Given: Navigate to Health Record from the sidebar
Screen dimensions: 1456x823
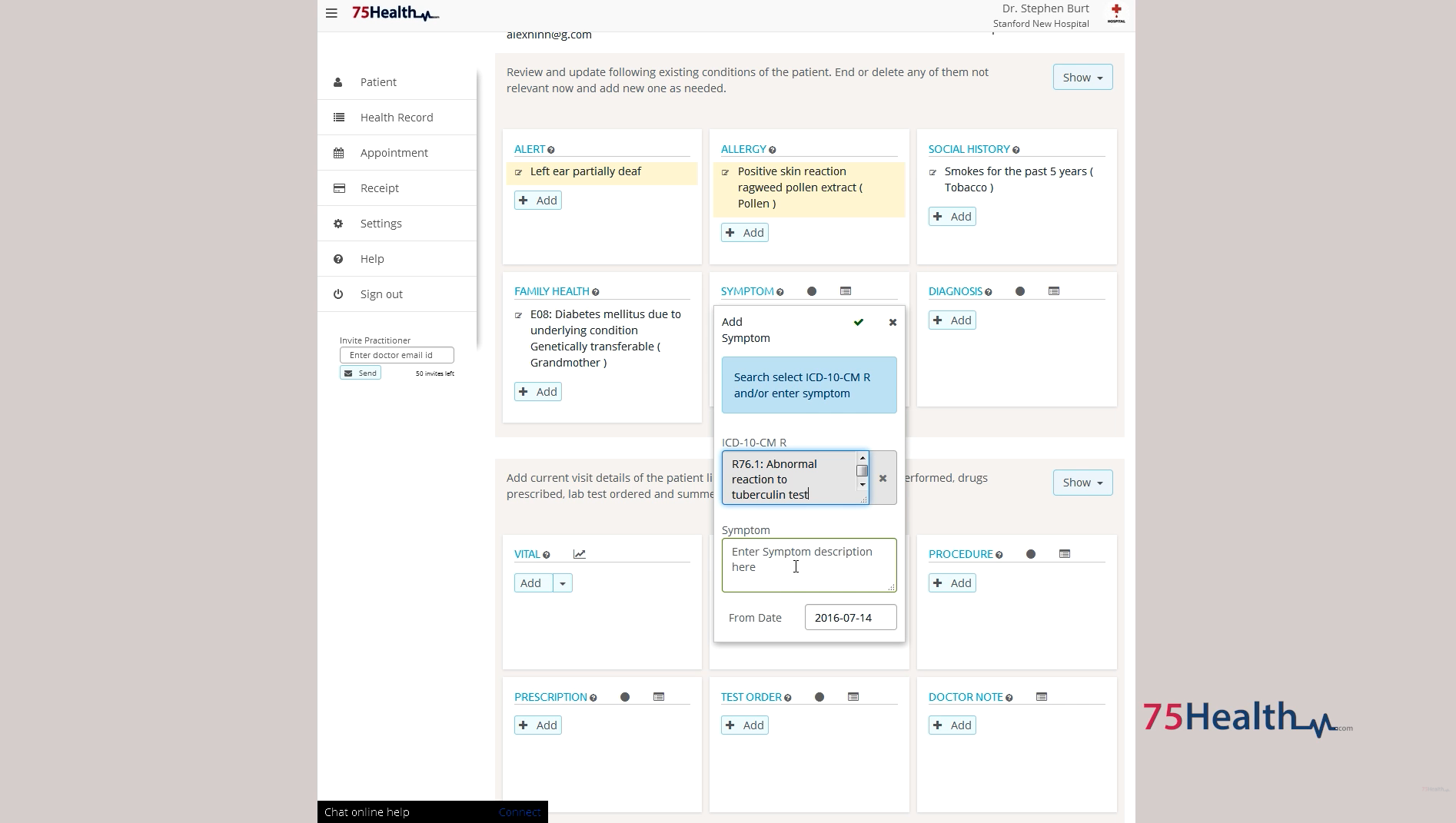Looking at the screenshot, I should (396, 117).
